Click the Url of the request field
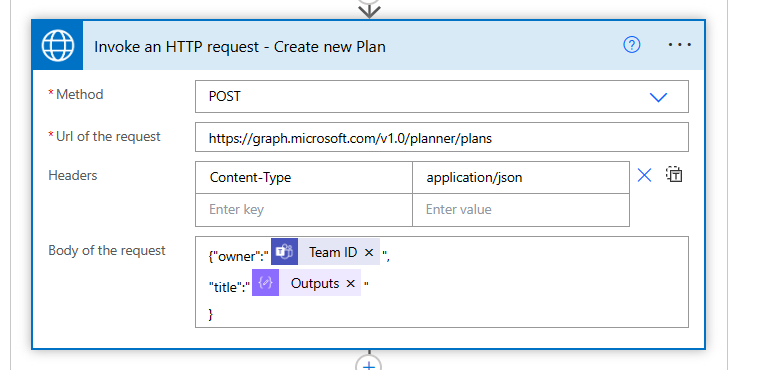 pyautogui.click(x=441, y=137)
